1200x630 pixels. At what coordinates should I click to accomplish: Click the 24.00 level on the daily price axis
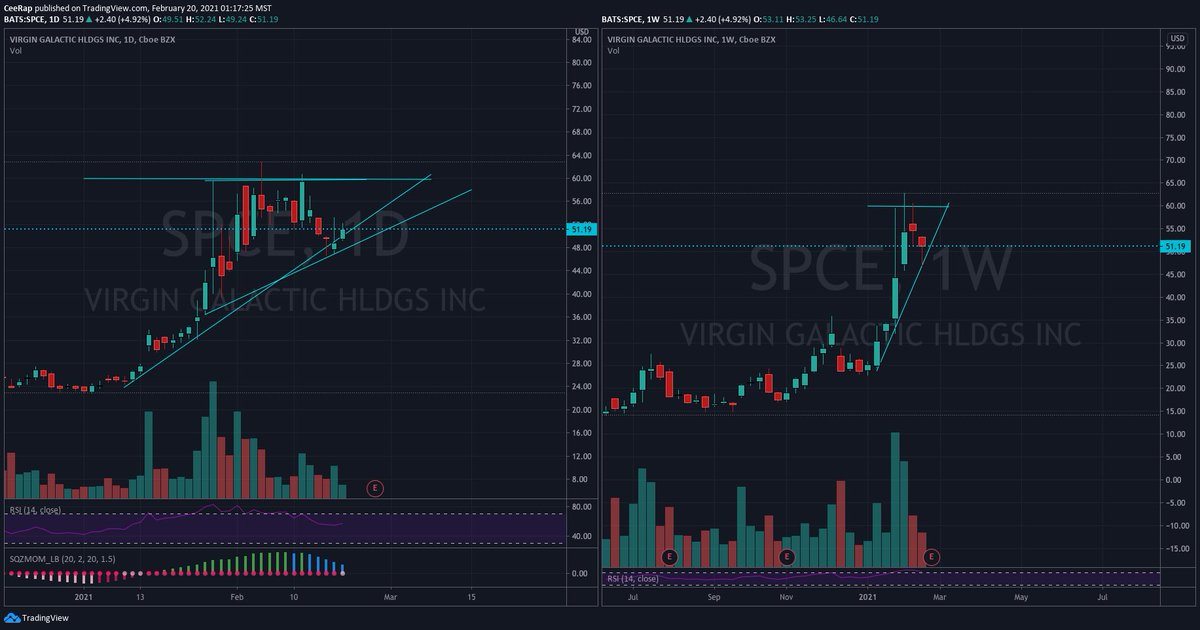point(582,387)
